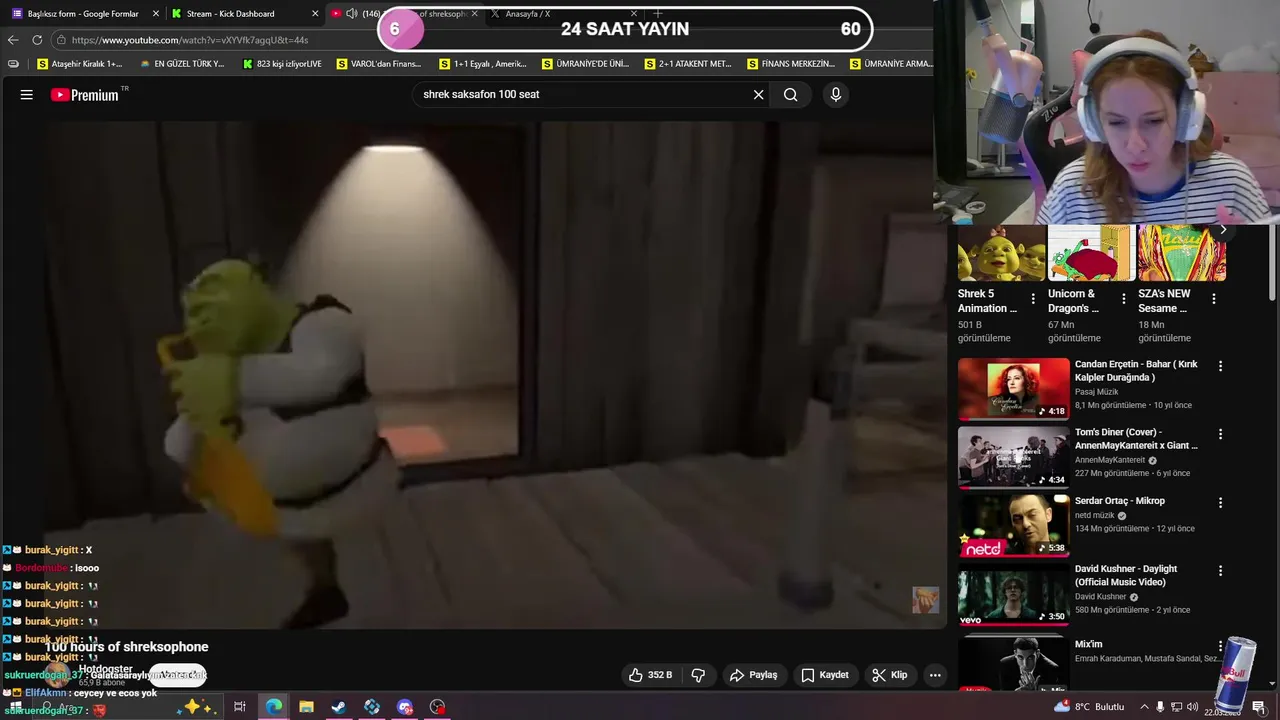Open SZA's NEW Sesame short thumbnail
Screen dimensions: 1280x720
(x=1182, y=252)
